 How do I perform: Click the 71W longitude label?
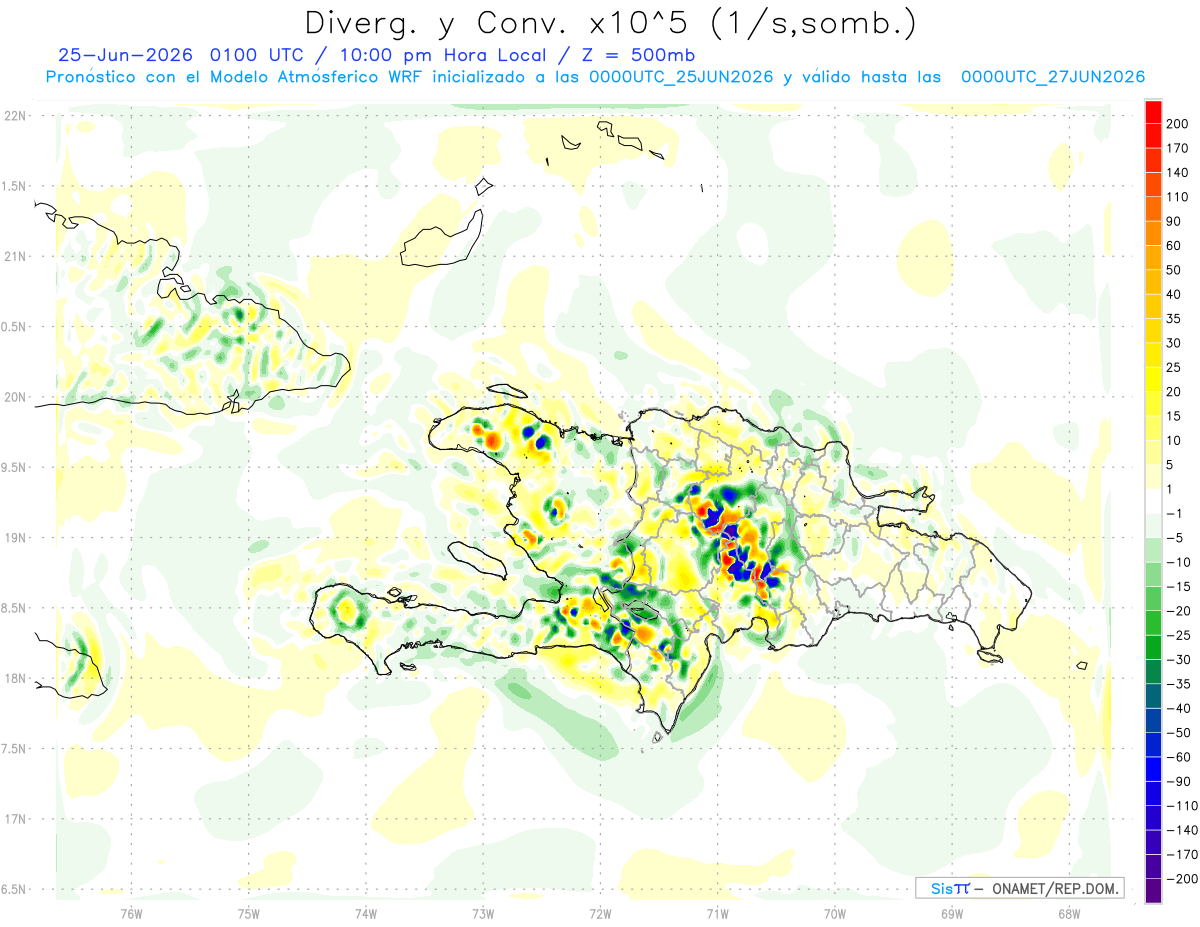717,913
